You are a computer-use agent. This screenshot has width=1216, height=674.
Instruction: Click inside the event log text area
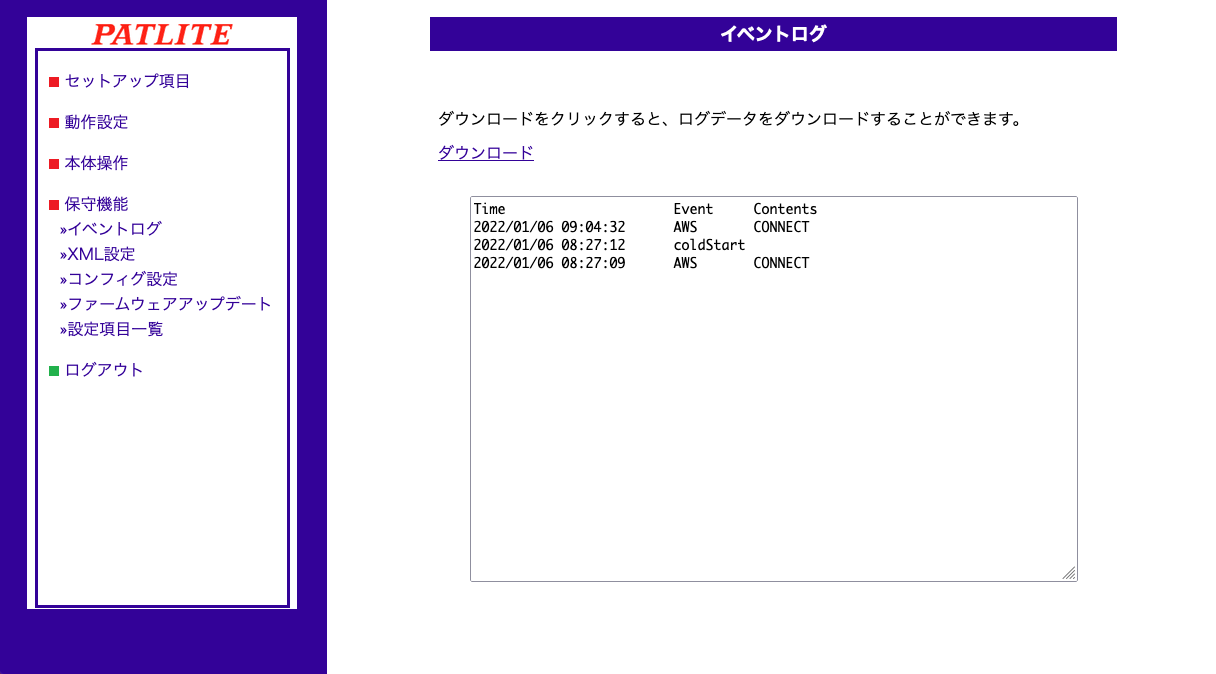point(773,420)
